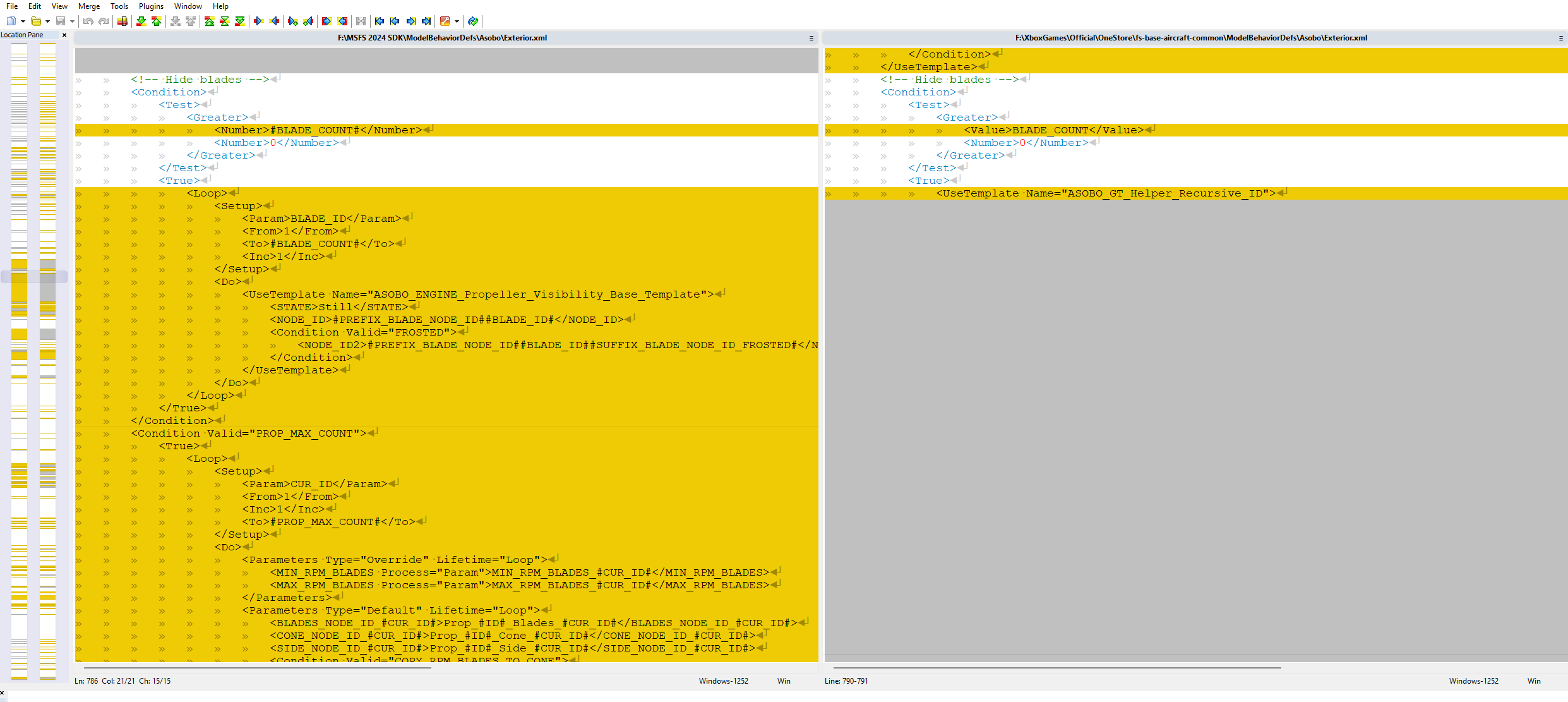
Task: Click the Copy All Right icon
Action: coord(326,21)
